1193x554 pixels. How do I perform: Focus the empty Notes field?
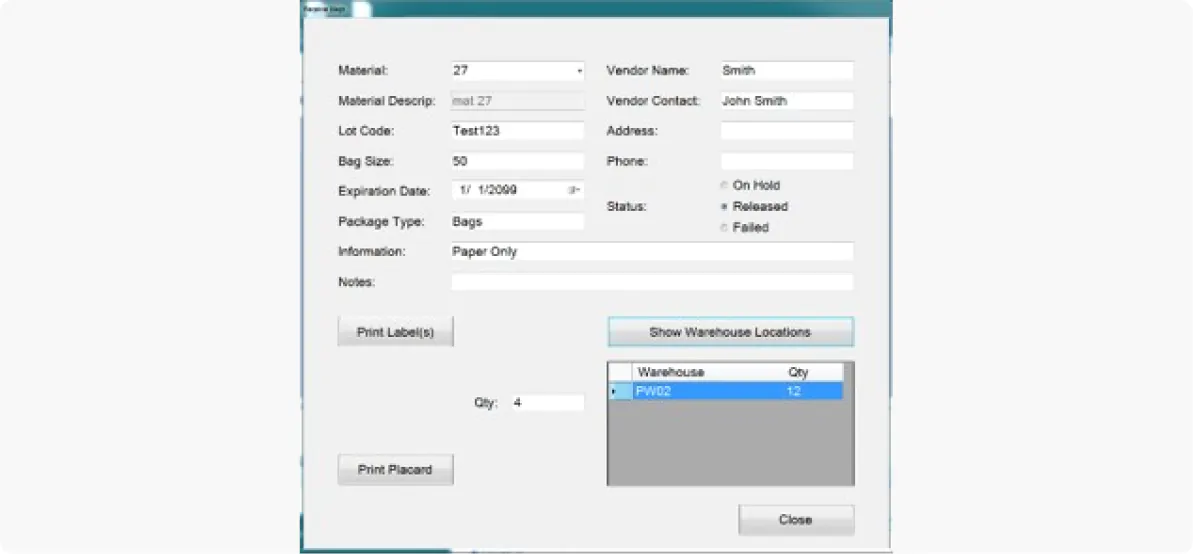pyautogui.click(x=652, y=283)
